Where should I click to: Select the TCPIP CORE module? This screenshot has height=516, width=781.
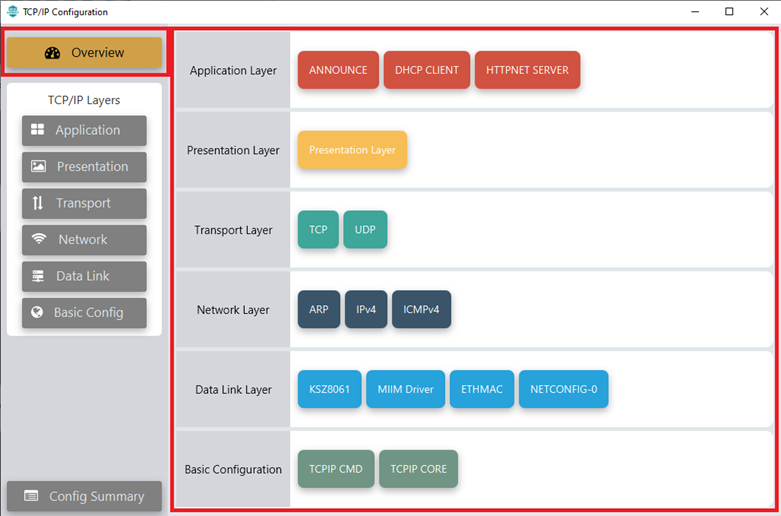pyautogui.click(x=418, y=469)
